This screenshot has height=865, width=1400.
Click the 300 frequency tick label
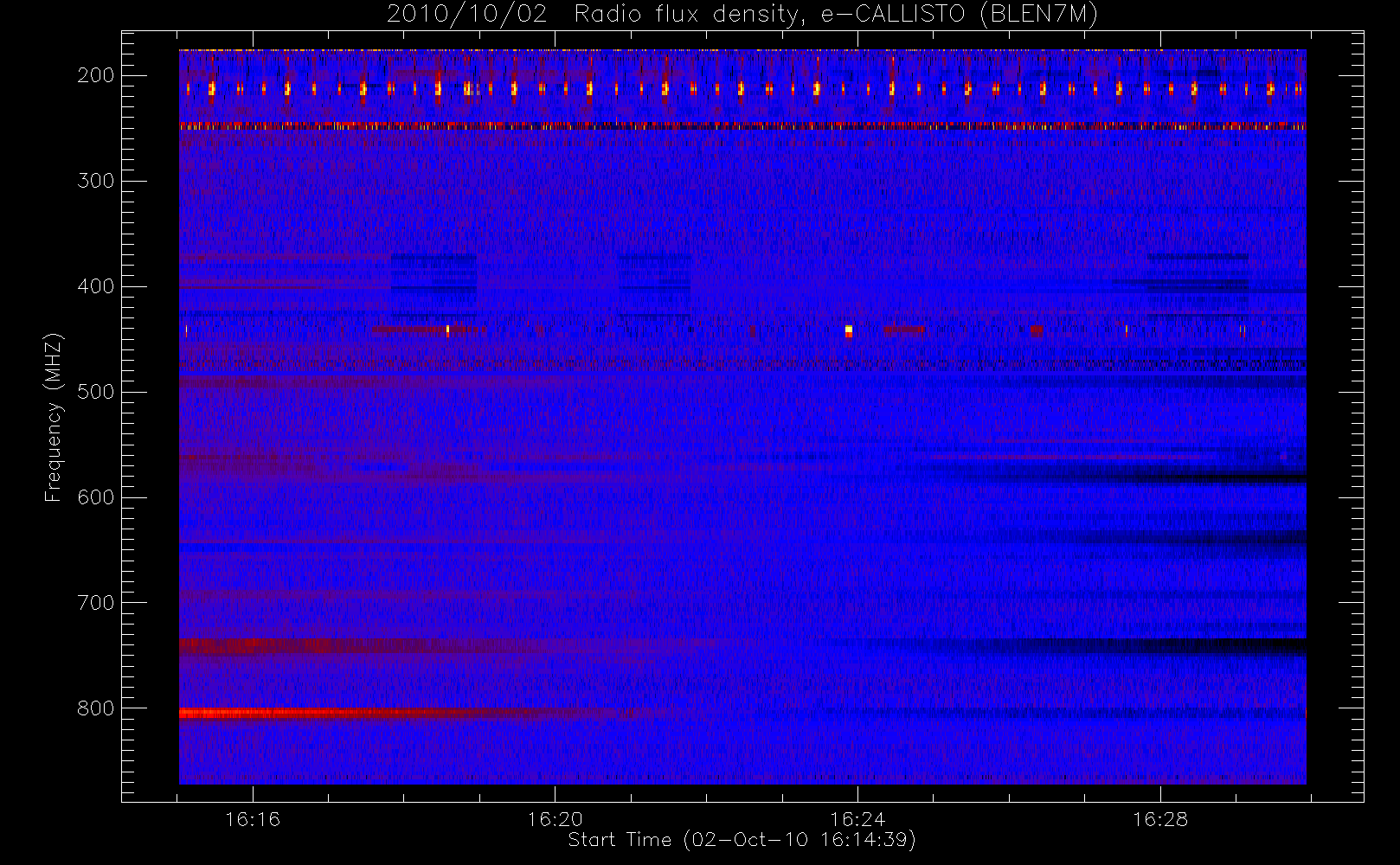pos(95,181)
